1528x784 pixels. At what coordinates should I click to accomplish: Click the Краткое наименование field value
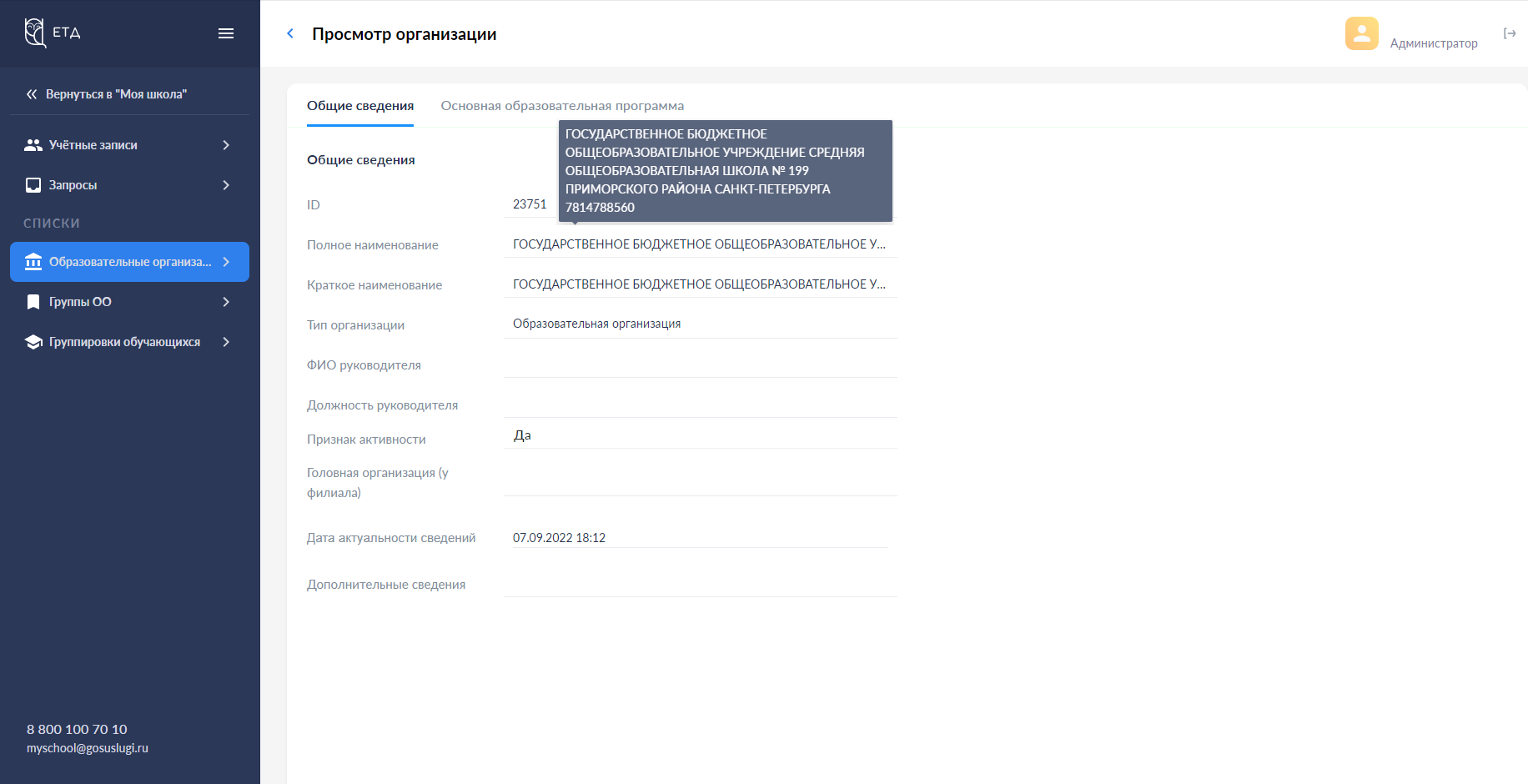click(699, 284)
